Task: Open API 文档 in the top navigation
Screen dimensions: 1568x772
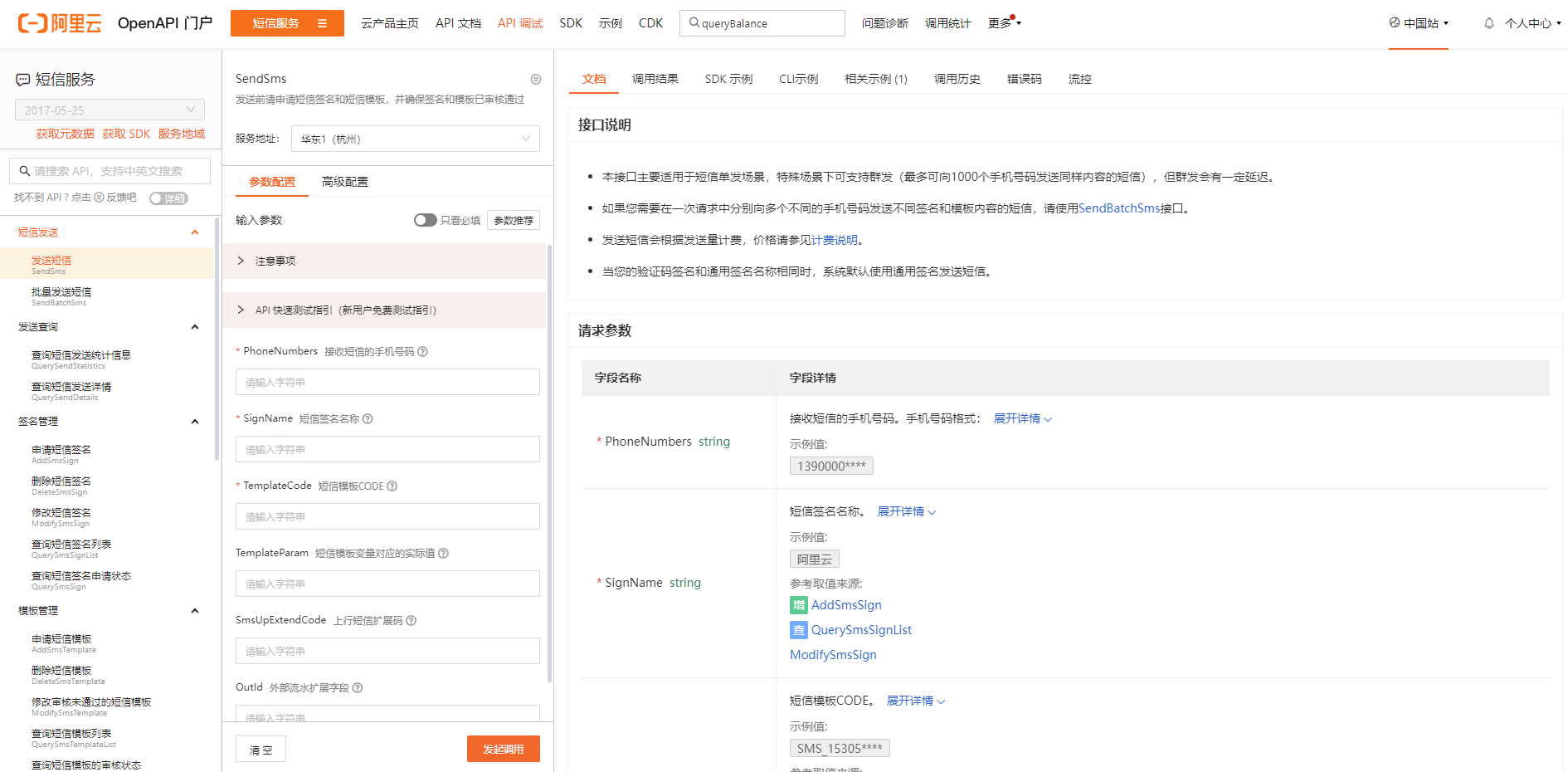Action: 458,23
